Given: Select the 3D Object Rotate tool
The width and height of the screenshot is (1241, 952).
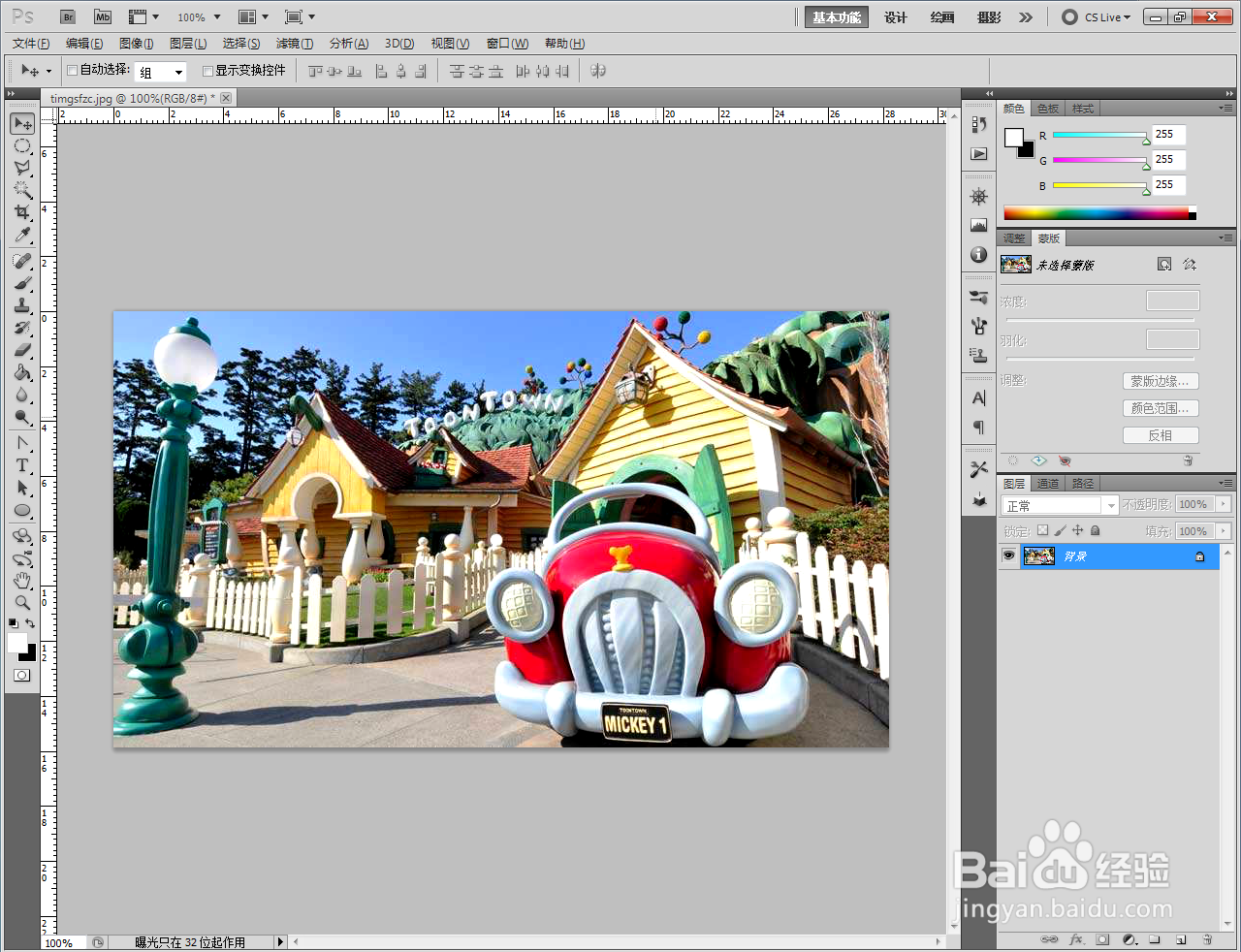Looking at the screenshot, I should coord(22,536).
